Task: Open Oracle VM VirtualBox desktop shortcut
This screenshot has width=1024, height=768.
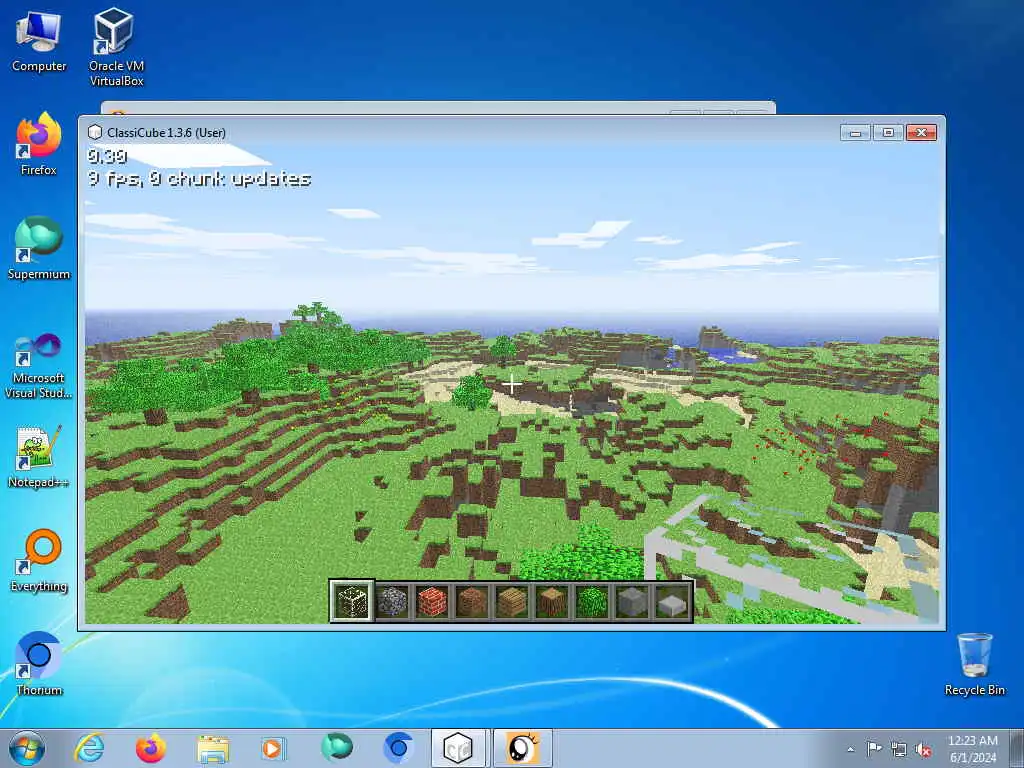Action: 116,47
